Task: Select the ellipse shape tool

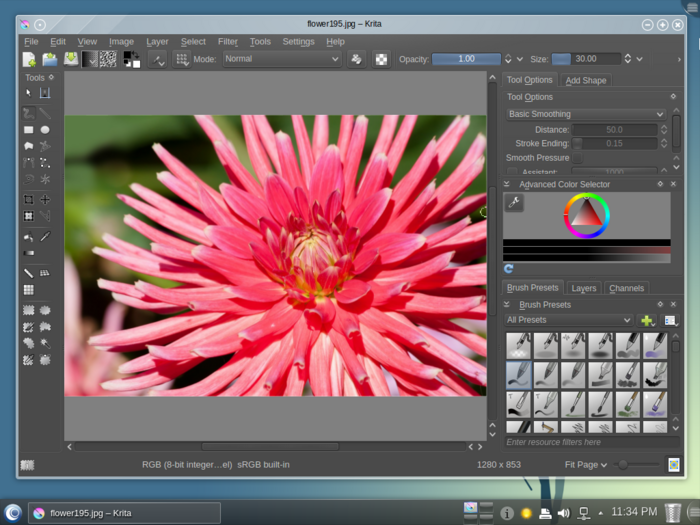Action: click(x=45, y=130)
